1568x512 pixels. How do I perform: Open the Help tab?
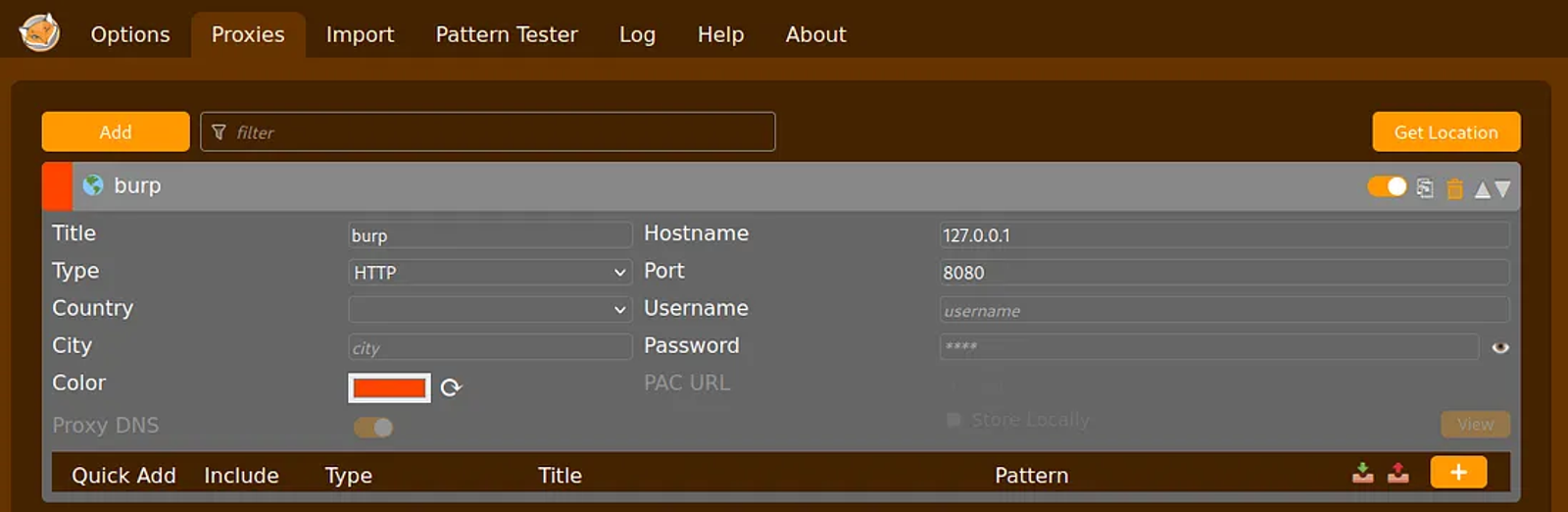[720, 34]
